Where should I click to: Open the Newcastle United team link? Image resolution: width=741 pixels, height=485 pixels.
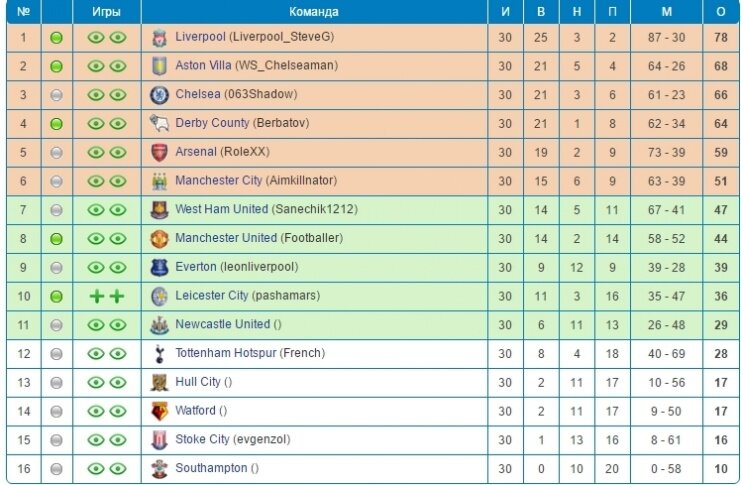coord(223,324)
